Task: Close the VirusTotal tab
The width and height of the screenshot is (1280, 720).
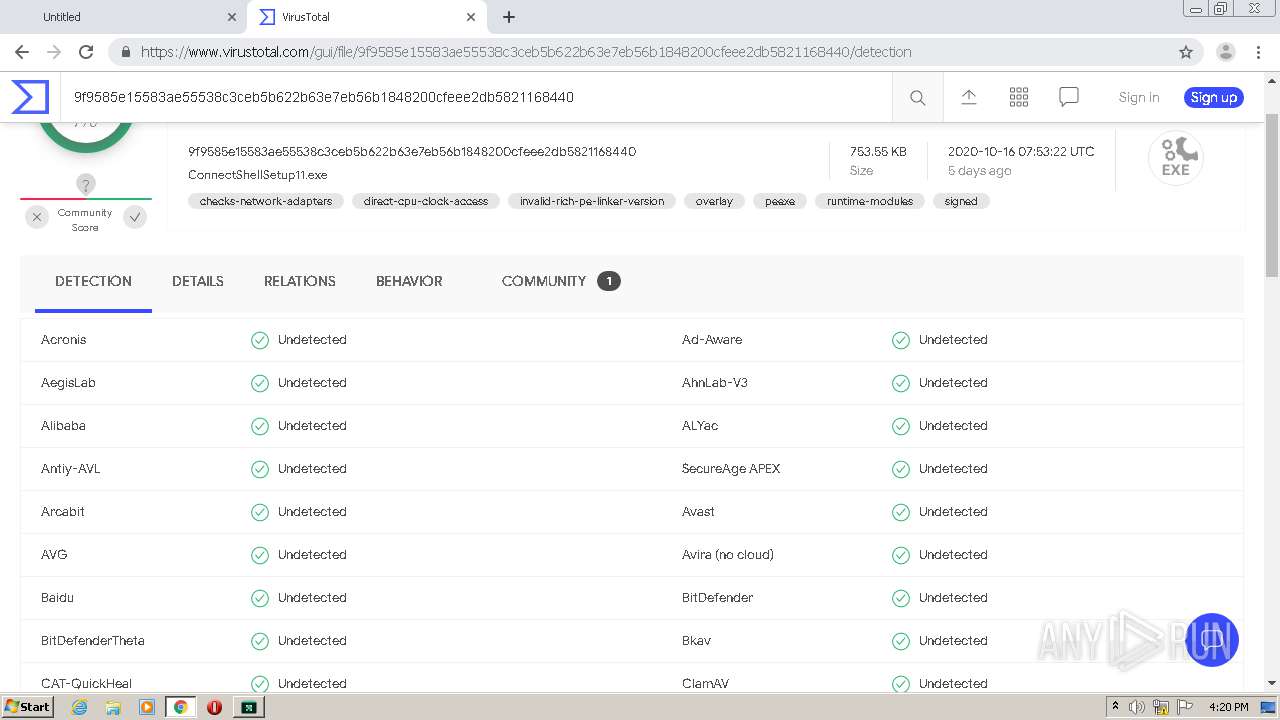Action: pos(471,17)
